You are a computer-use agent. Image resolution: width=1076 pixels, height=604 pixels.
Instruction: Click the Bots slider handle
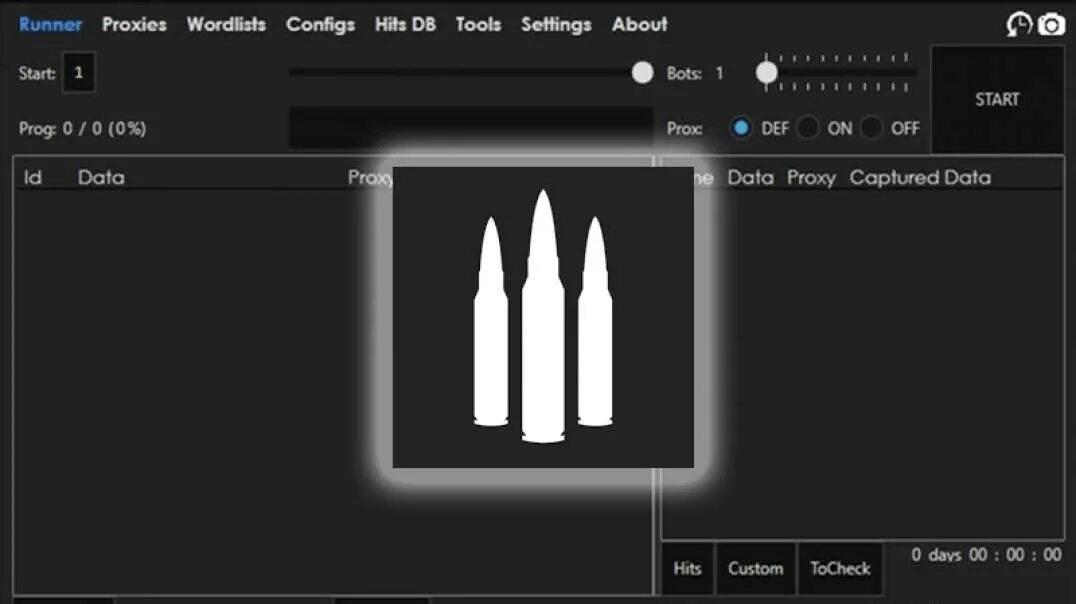[767, 72]
